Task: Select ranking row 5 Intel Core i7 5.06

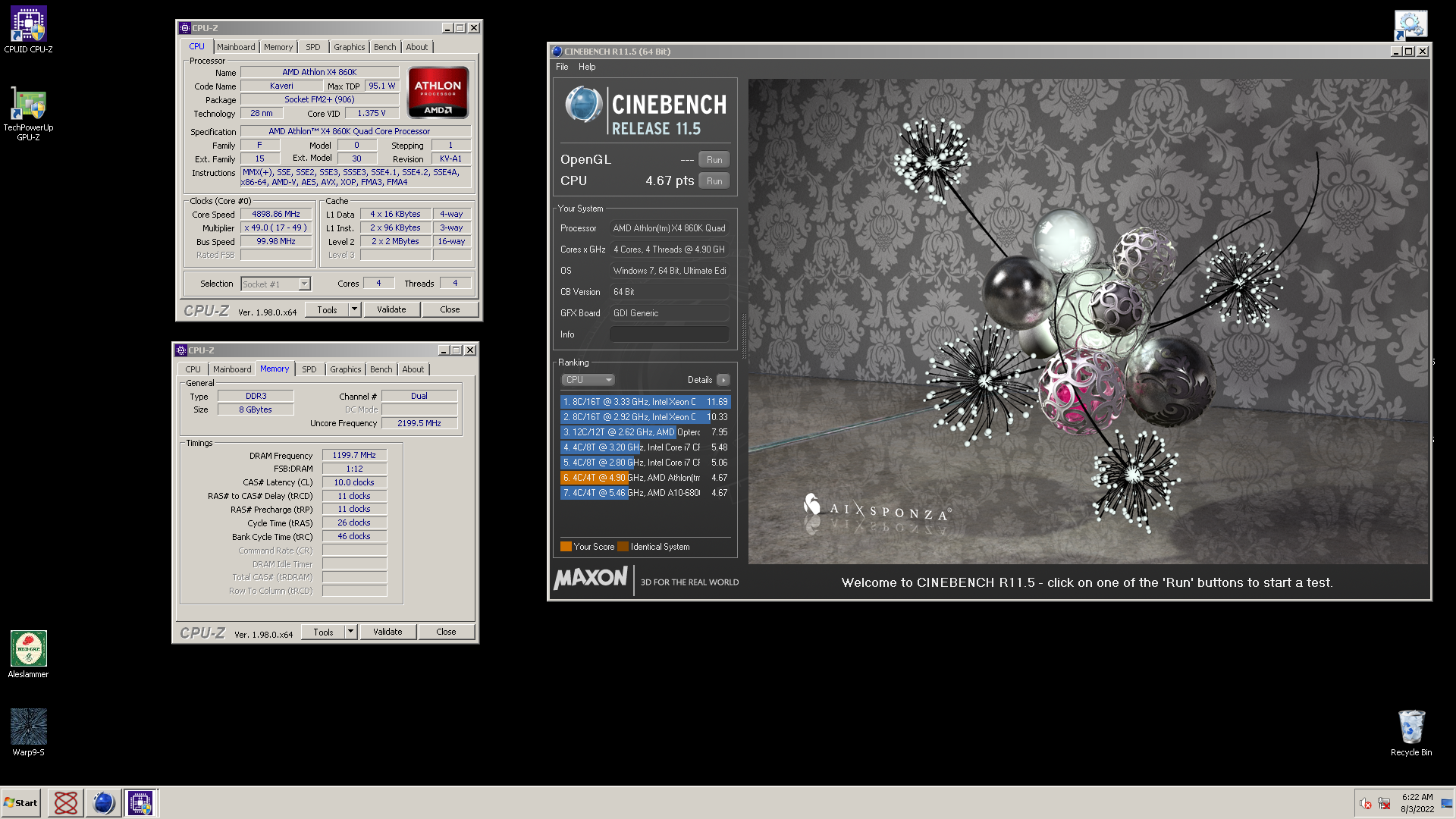Action: click(x=645, y=463)
